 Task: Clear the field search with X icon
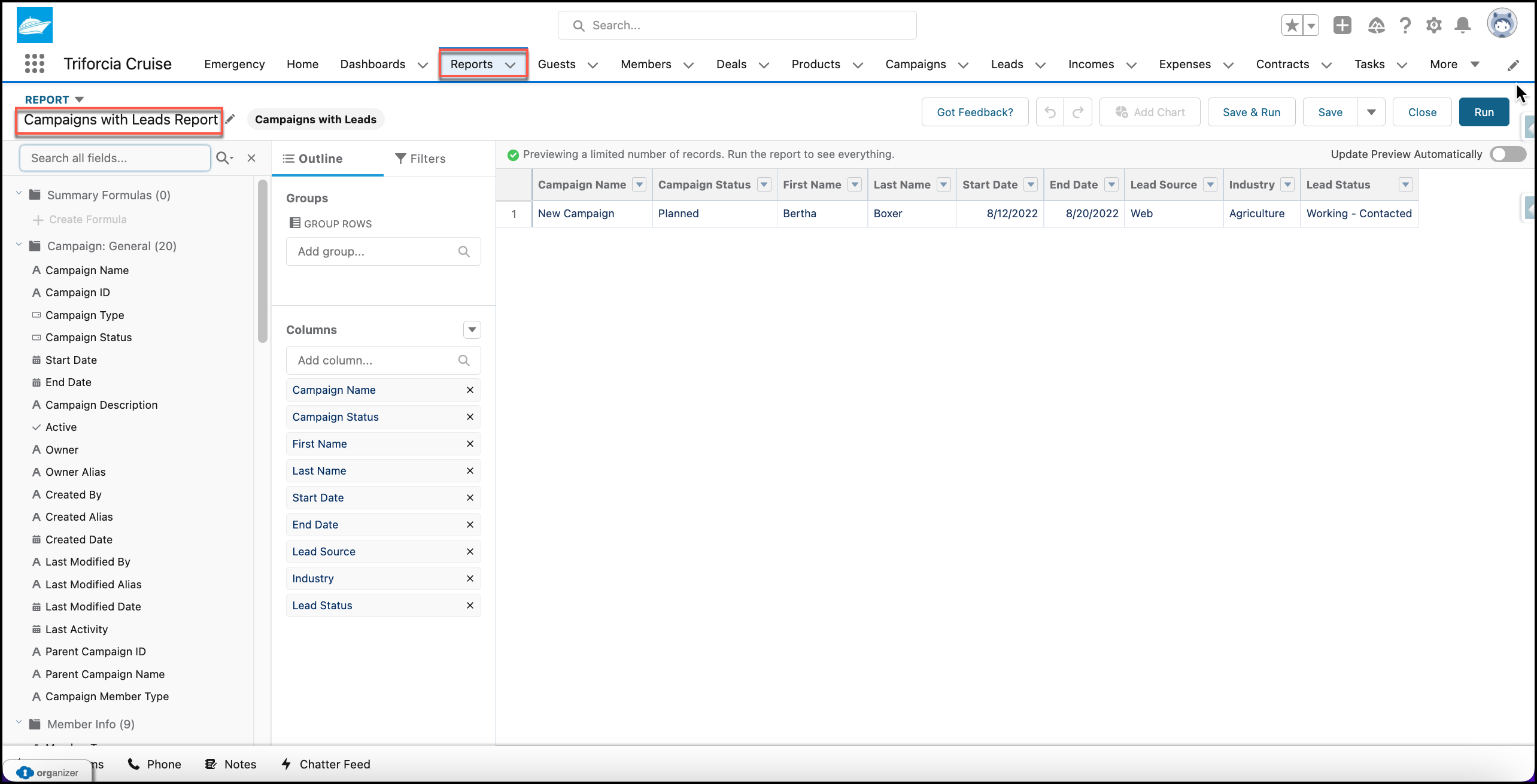click(251, 158)
